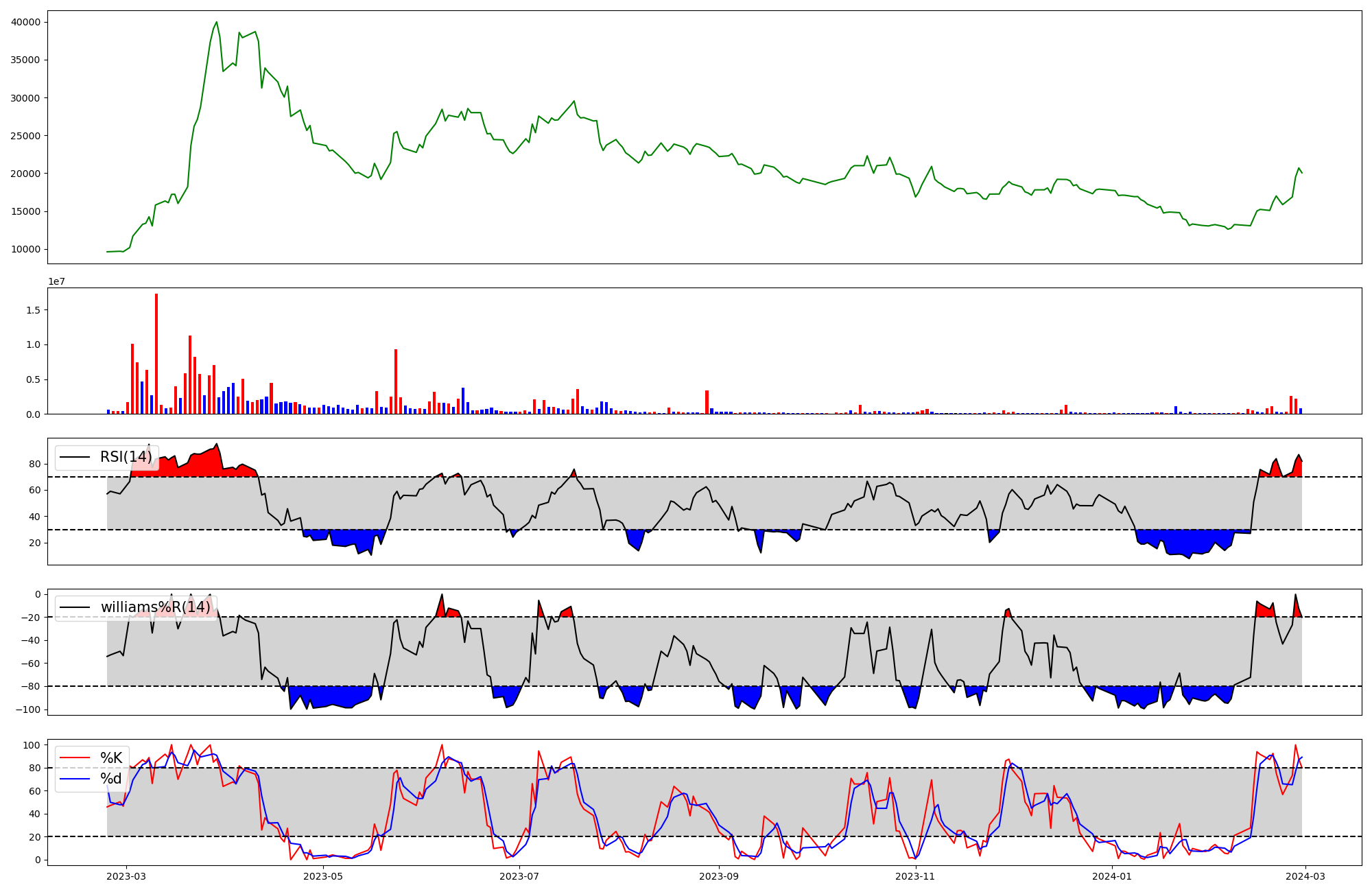Click the williams%R(14) legend label
Screen dimensions: 1372x892
pyautogui.click(x=156, y=607)
